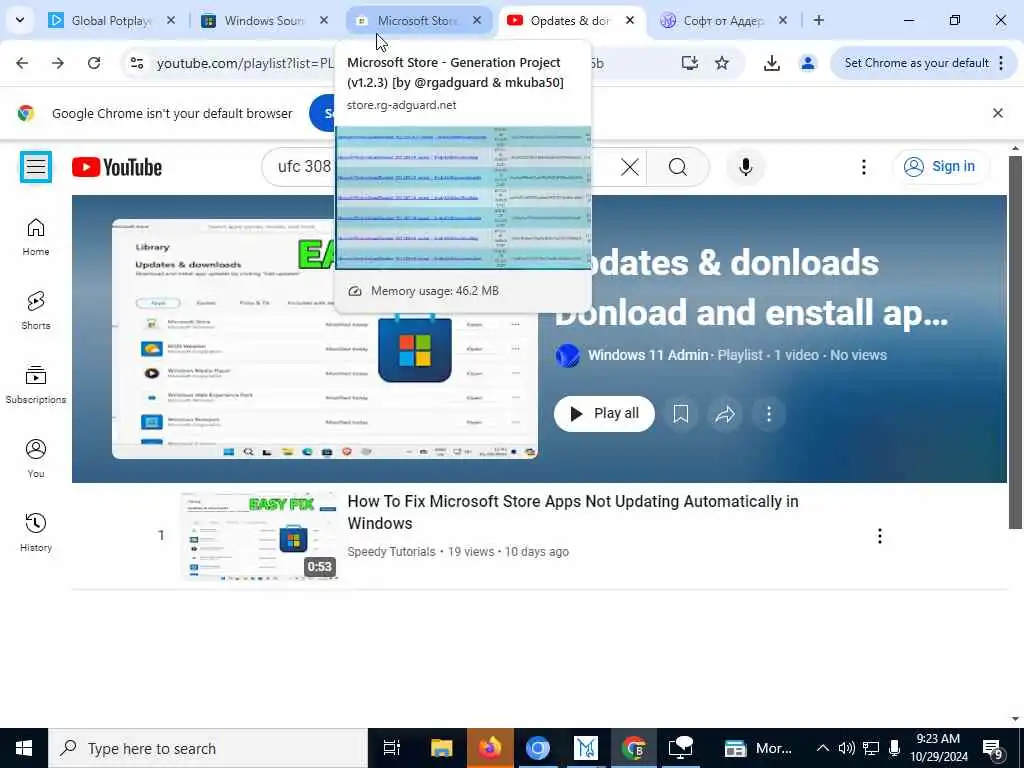Open File Explorer from taskbar
Viewport: 1024px width, 768px height.
click(x=441, y=748)
